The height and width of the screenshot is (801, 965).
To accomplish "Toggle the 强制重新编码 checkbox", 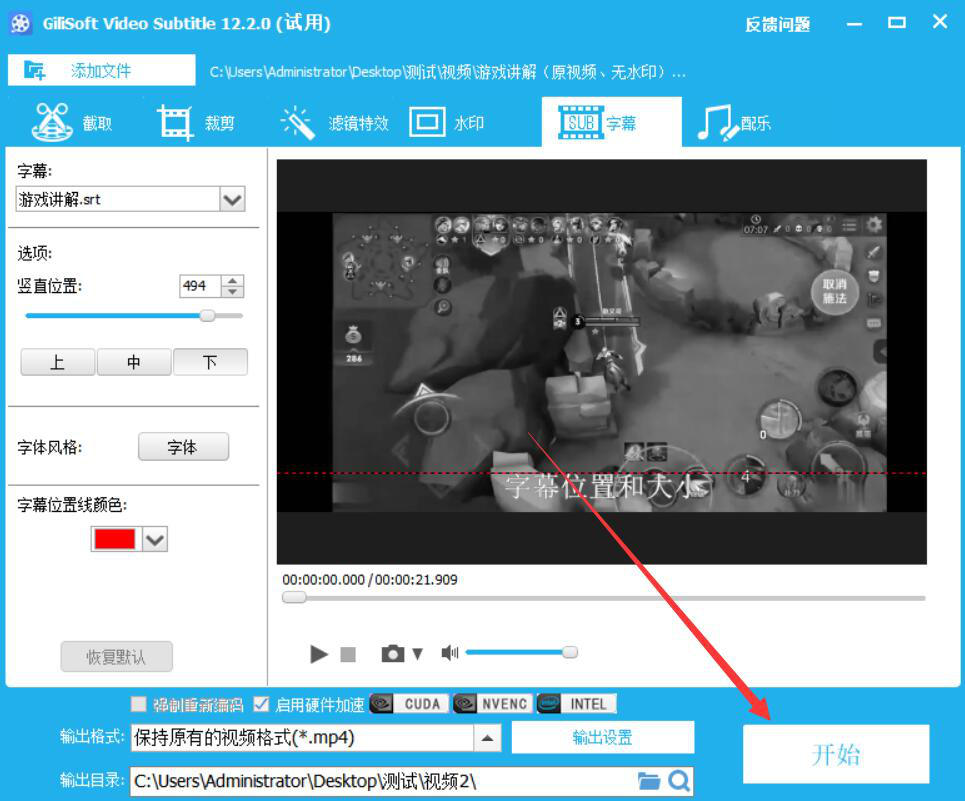I will tap(139, 704).
